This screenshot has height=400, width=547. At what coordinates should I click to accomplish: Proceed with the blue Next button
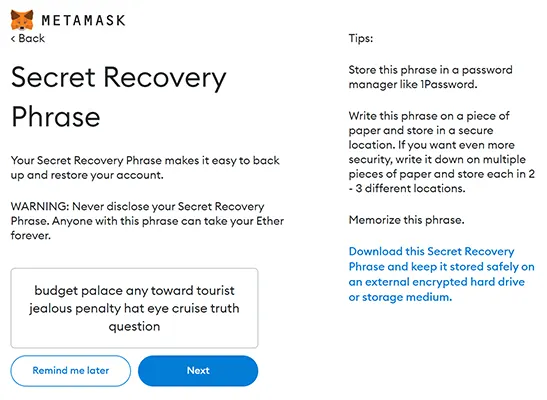coord(198,370)
